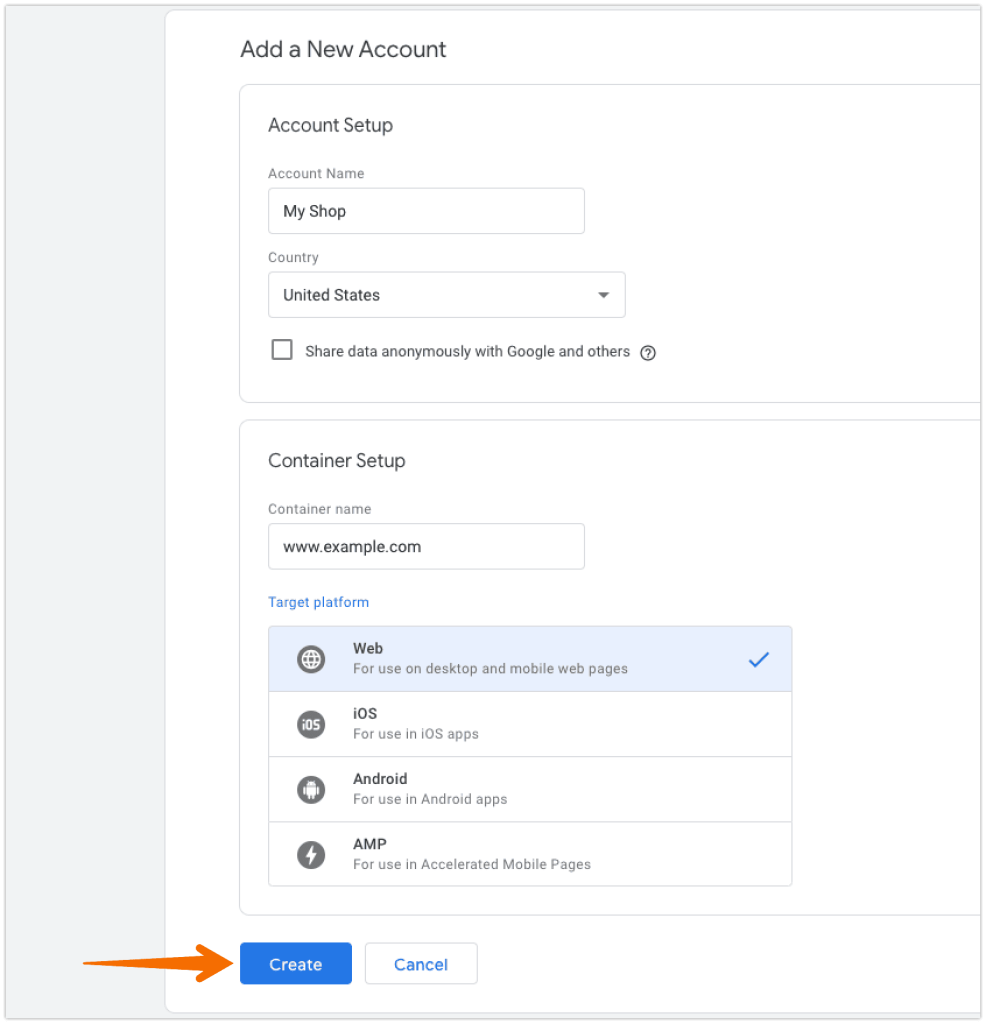Click the blue checkmark beside Web
The height and width of the screenshot is (1024, 986).
759,658
